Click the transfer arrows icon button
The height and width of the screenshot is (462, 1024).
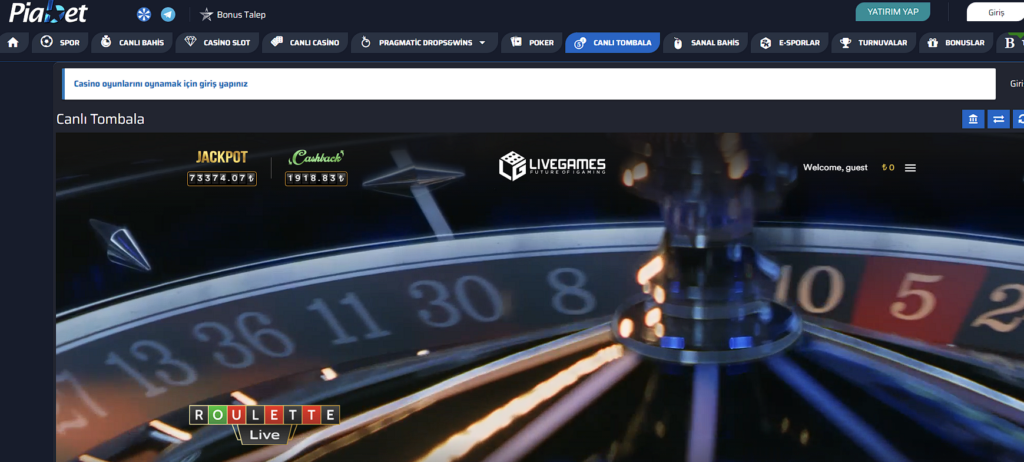(998, 120)
